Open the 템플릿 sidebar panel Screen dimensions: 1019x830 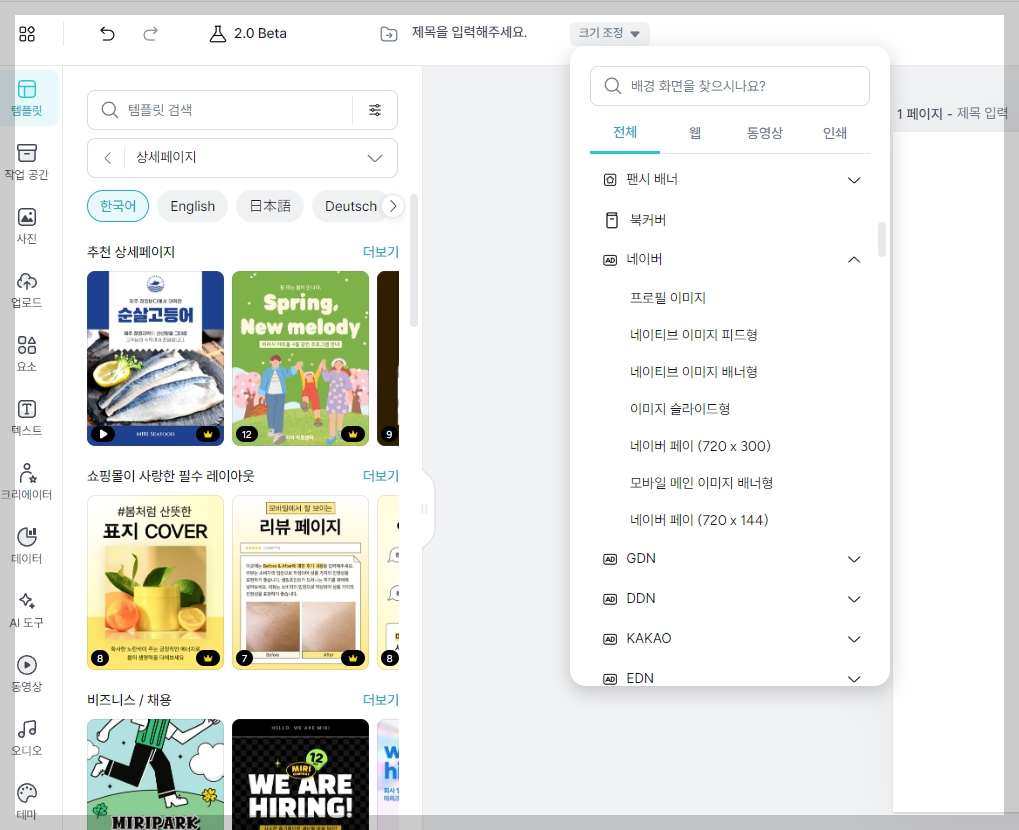tap(27, 97)
